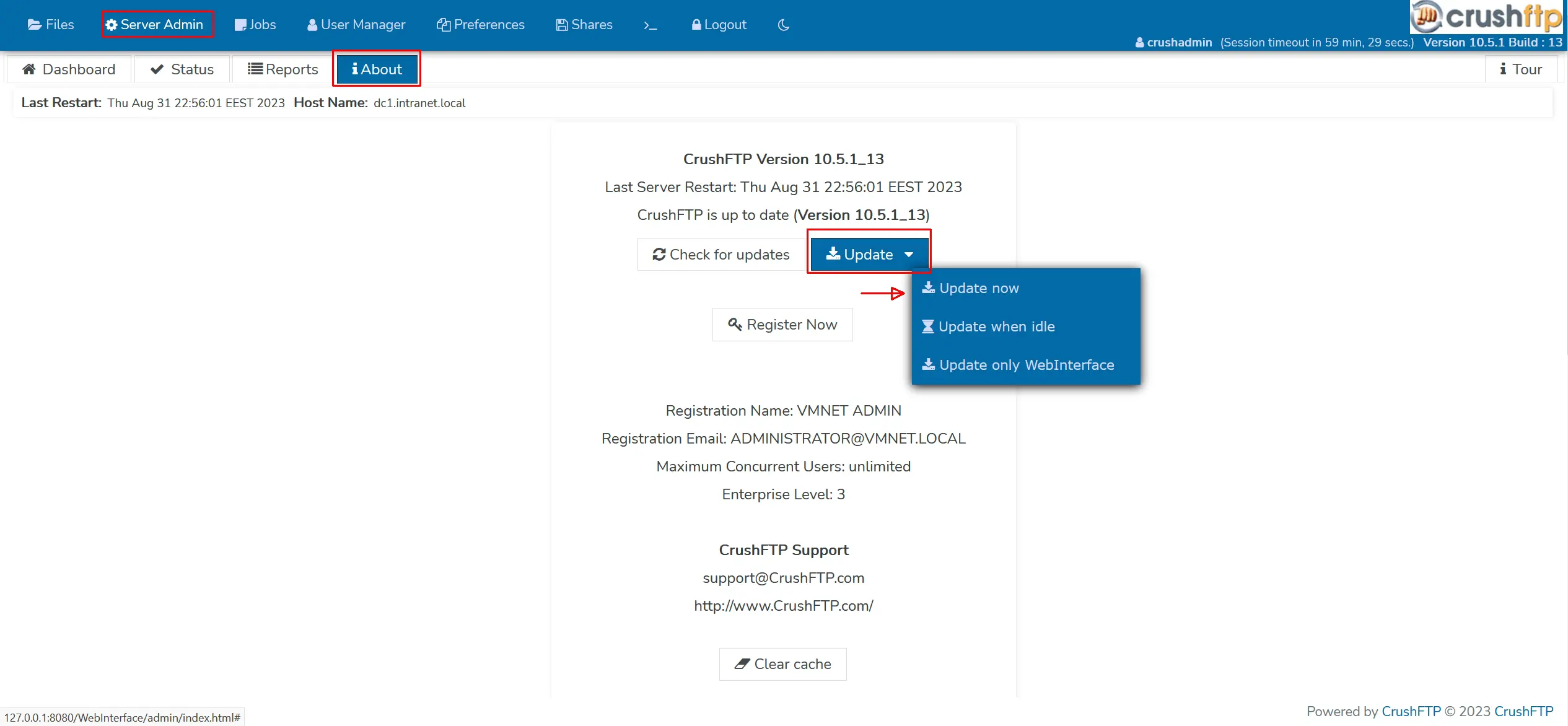Image resolution: width=1568 pixels, height=726 pixels.
Task: Switch to Reports tab
Action: coord(283,69)
